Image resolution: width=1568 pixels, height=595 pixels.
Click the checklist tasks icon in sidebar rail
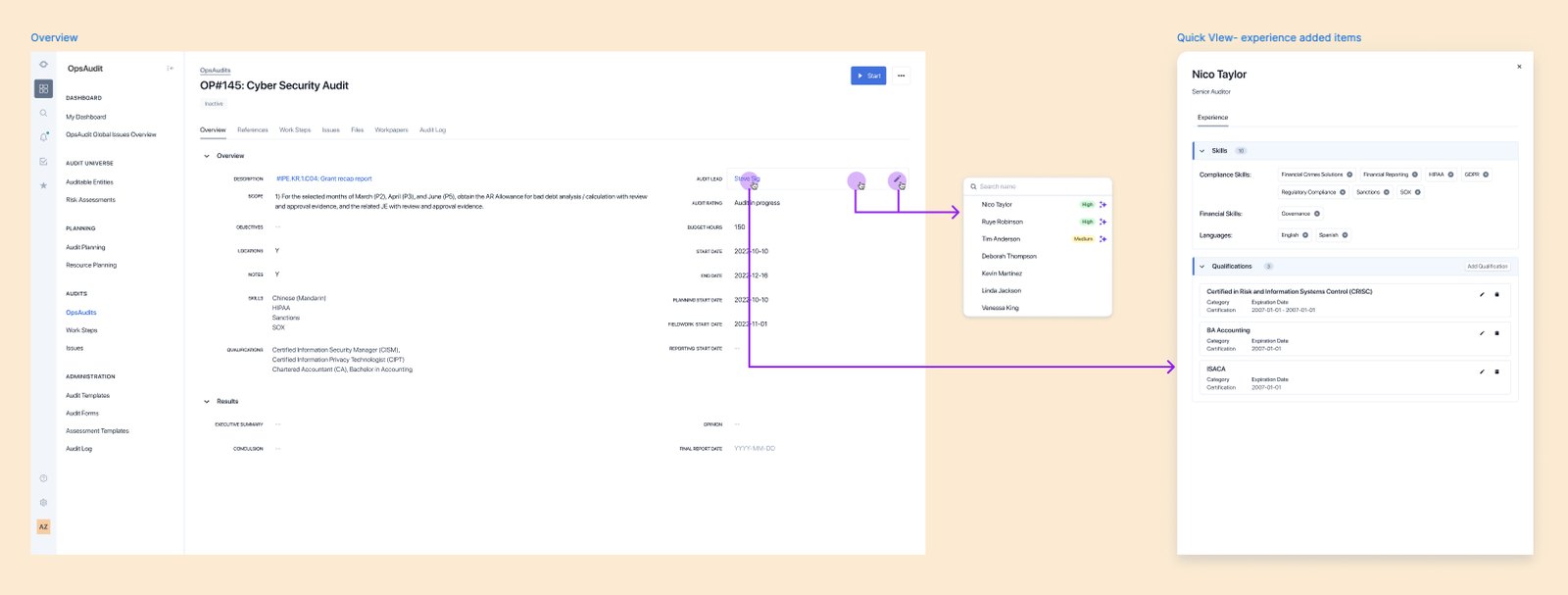pyautogui.click(x=43, y=162)
